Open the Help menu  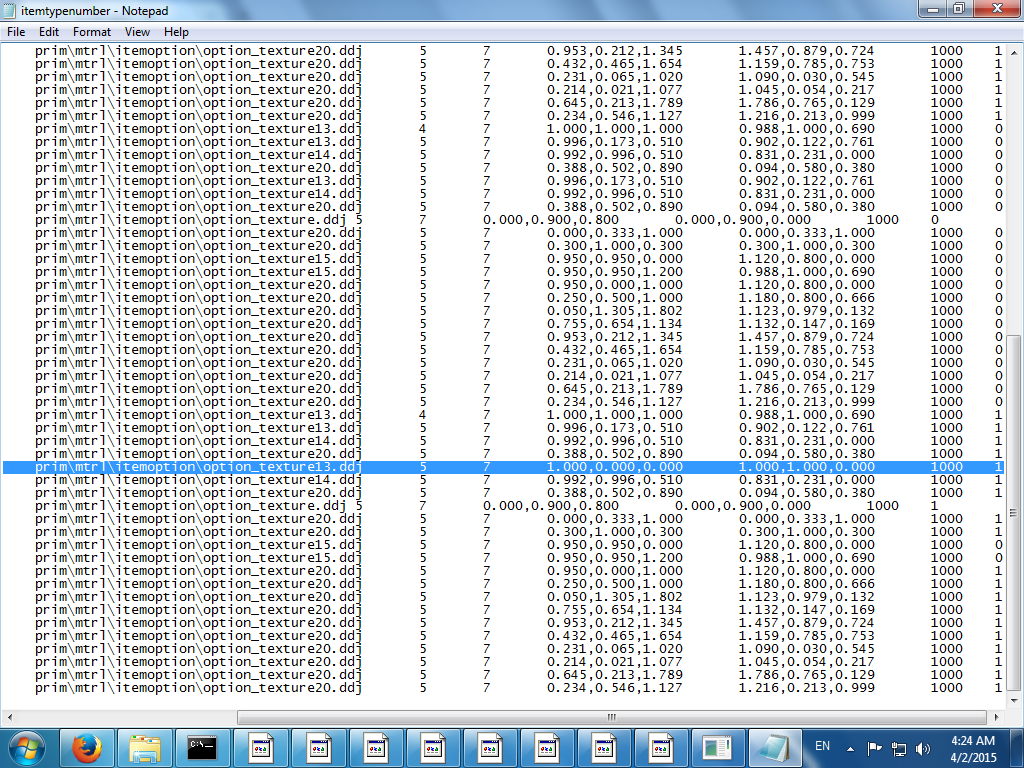click(x=176, y=32)
